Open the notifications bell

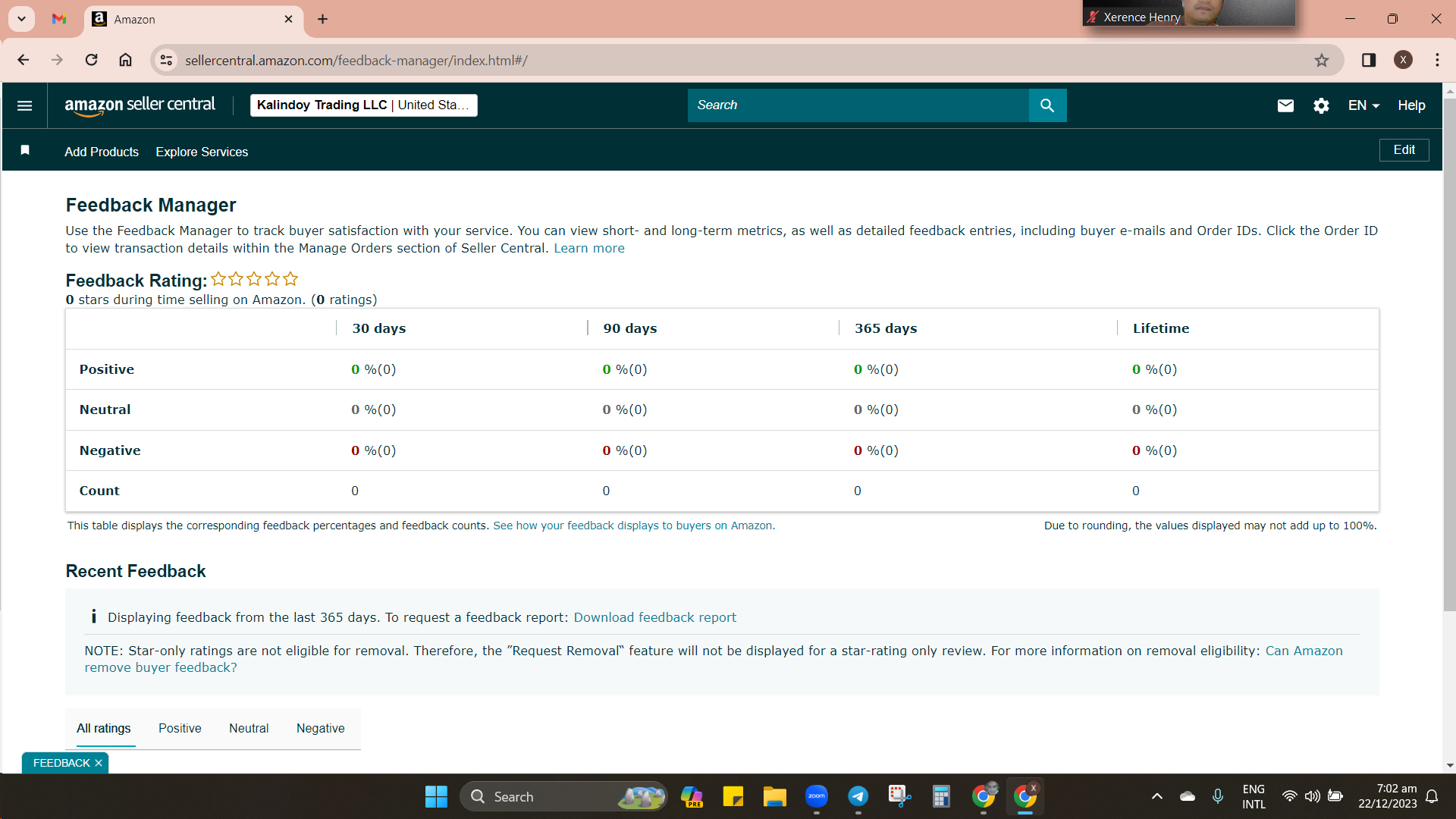pyautogui.click(x=1432, y=796)
